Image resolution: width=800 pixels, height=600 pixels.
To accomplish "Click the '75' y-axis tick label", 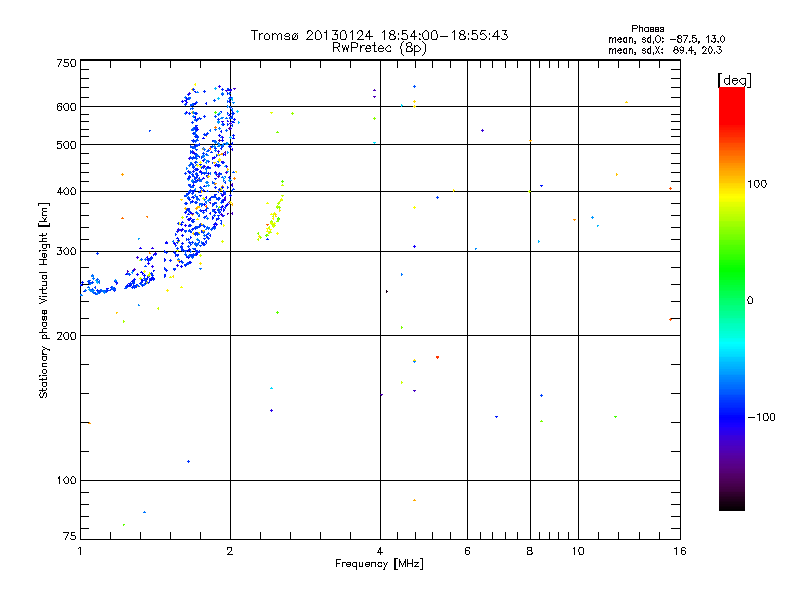I will tap(70, 536).
